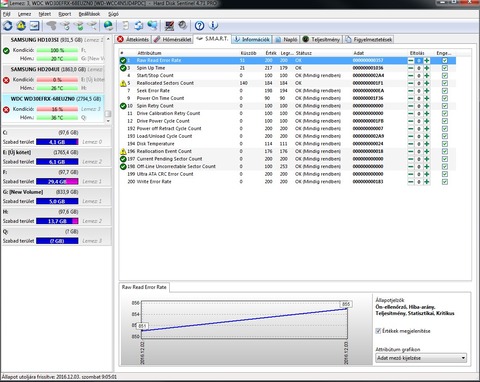Viewport: 480px width, 382px height.
Task: Click the minus offset button for Disk Temperature
Action: [411, 144]
